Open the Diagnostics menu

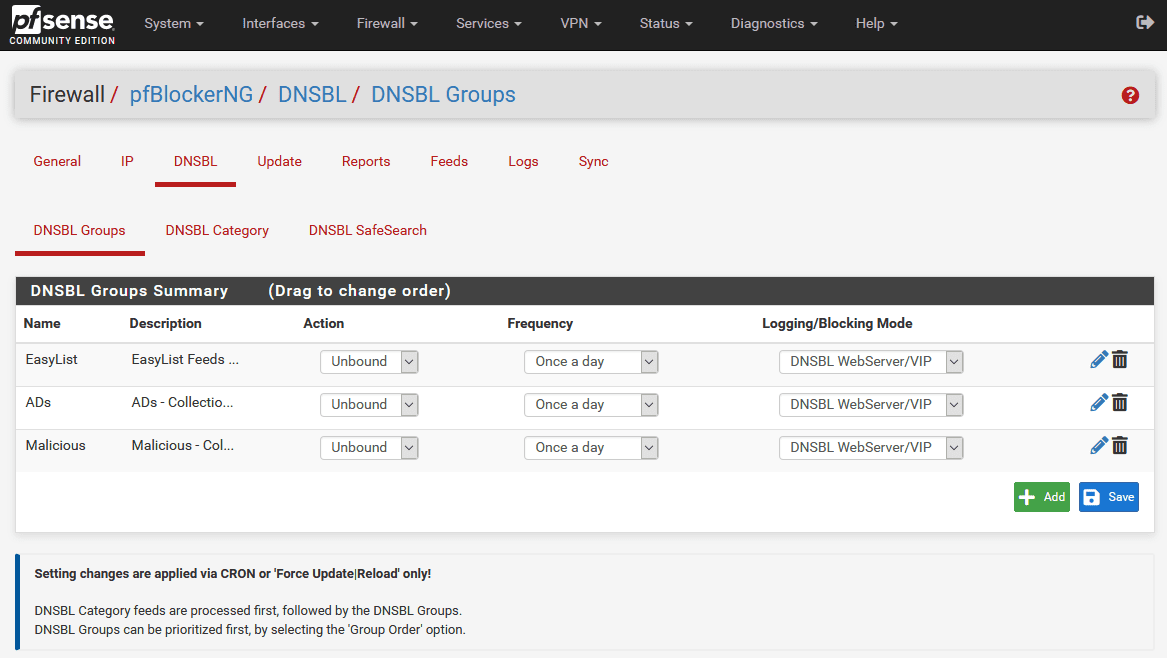pyautogui.click(x=774, y=24)
